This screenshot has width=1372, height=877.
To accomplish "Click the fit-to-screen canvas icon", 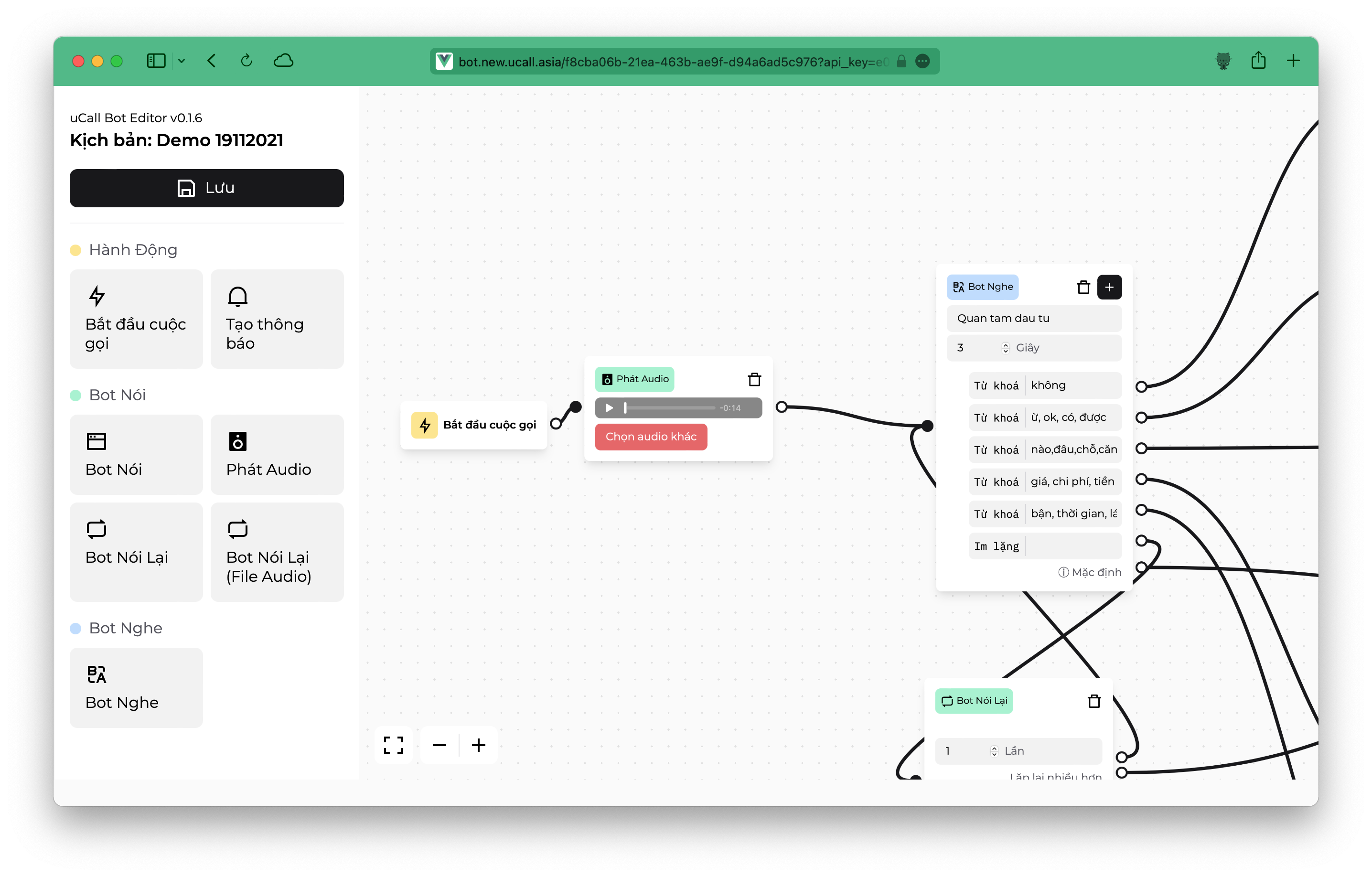I will tap(393, 745).
